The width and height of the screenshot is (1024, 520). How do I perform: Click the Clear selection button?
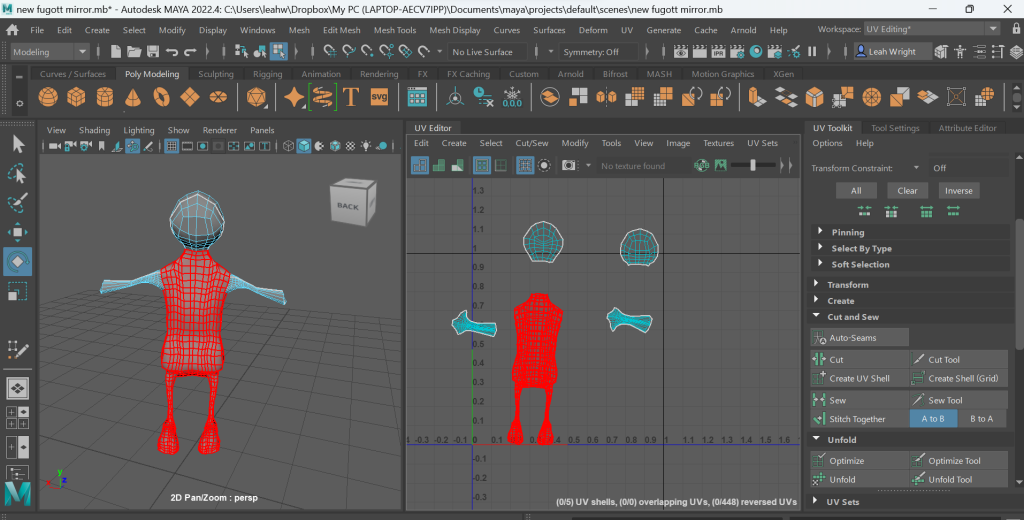(x=907, y=191)
